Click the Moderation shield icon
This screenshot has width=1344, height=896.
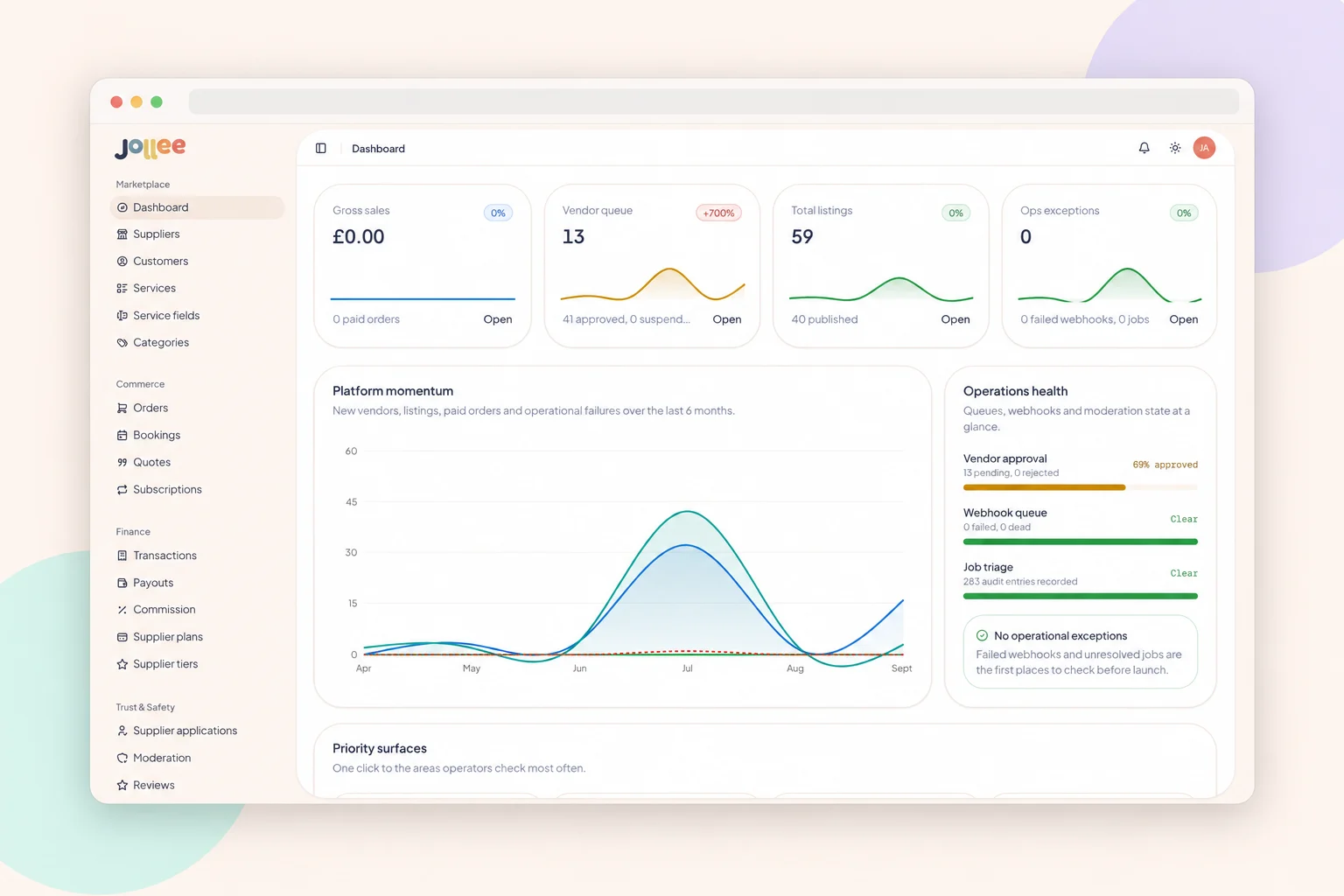click(122, 758)
